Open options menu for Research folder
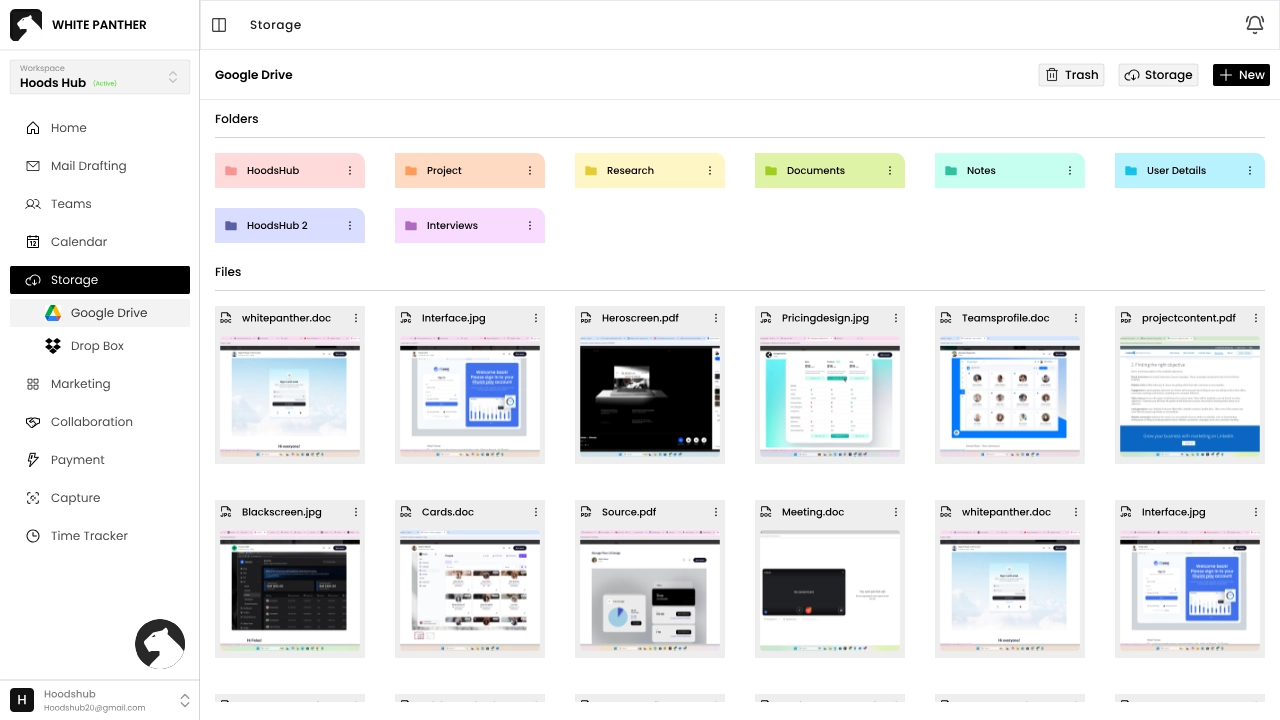 710,171
